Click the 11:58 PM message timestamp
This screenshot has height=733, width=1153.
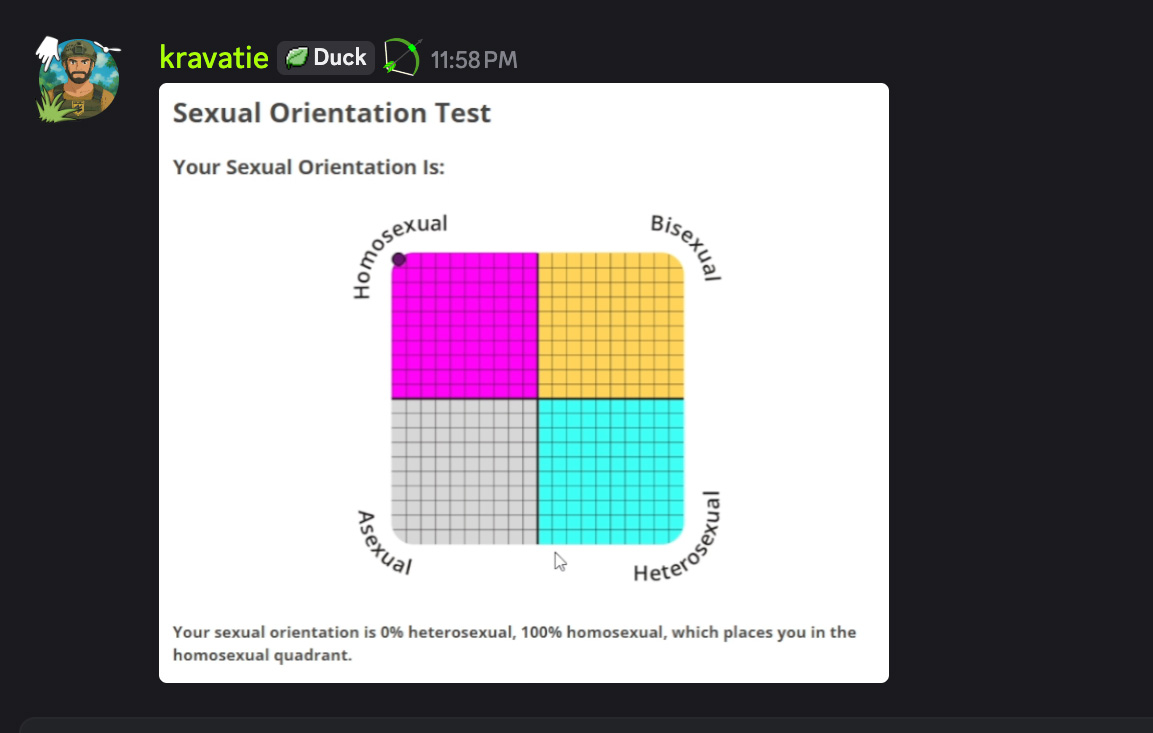click(473, 60)
